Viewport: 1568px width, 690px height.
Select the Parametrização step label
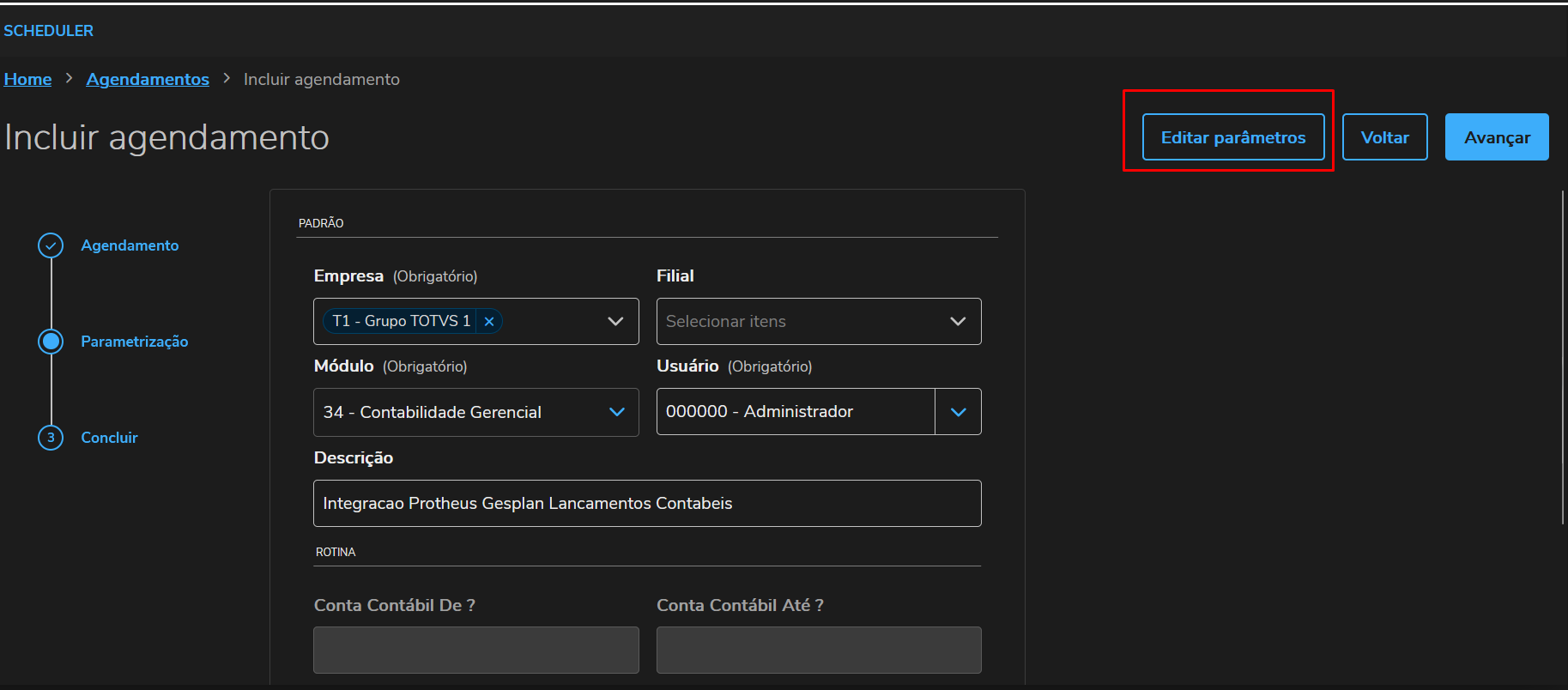(134, 342)
